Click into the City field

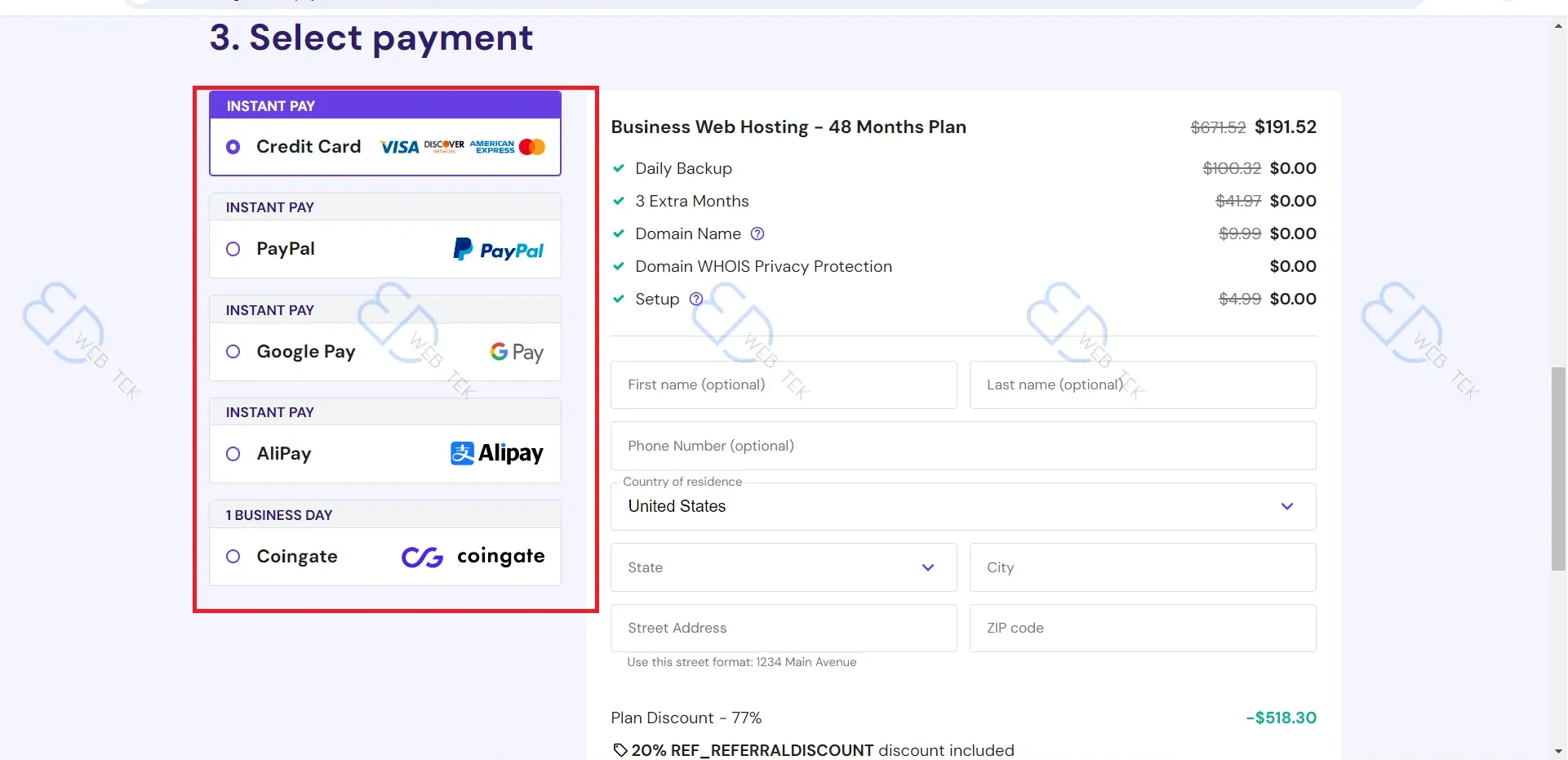[x=1143, y=567]
